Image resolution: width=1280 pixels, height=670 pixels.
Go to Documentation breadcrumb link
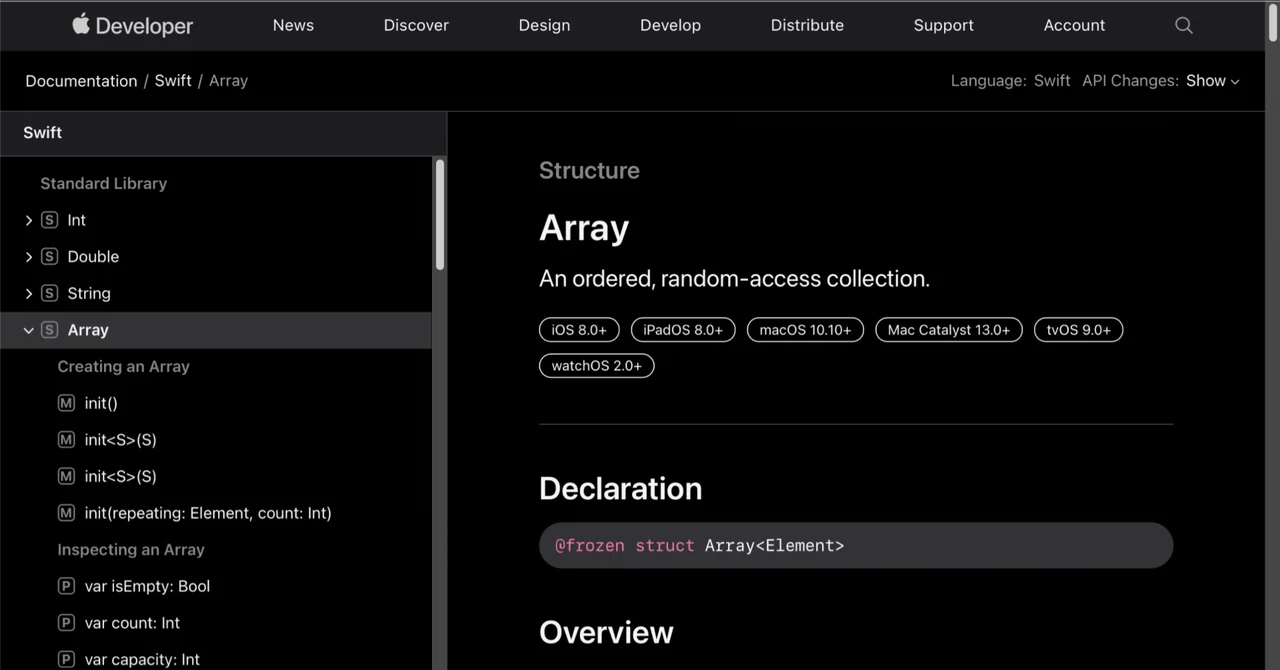pyautogui.click(x=81, y=81)
